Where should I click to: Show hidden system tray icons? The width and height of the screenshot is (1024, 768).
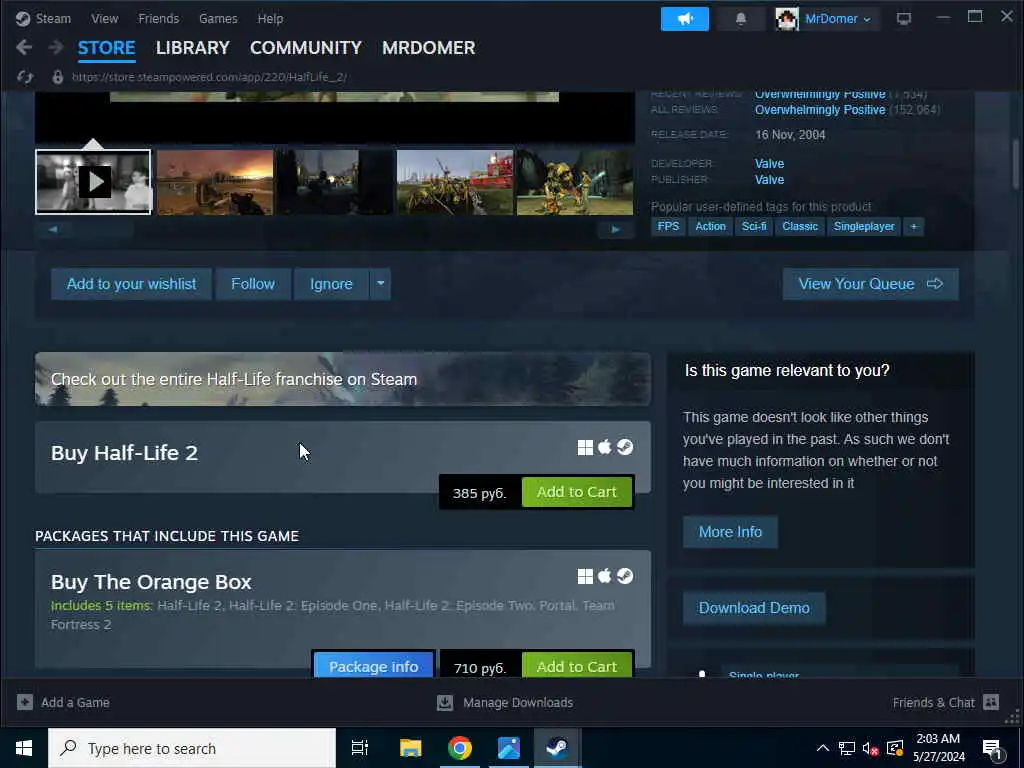pyautogui.click(x=823, y=748)
